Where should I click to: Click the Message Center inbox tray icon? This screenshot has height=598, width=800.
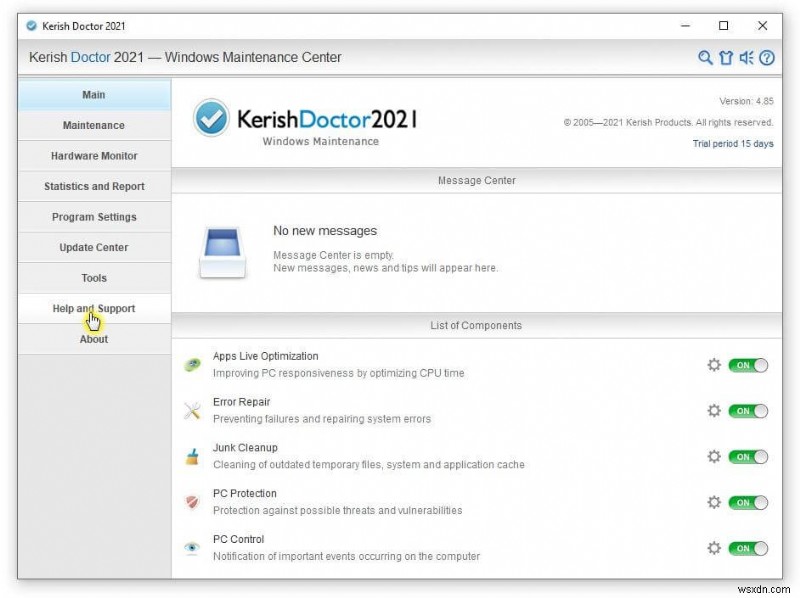222,253
